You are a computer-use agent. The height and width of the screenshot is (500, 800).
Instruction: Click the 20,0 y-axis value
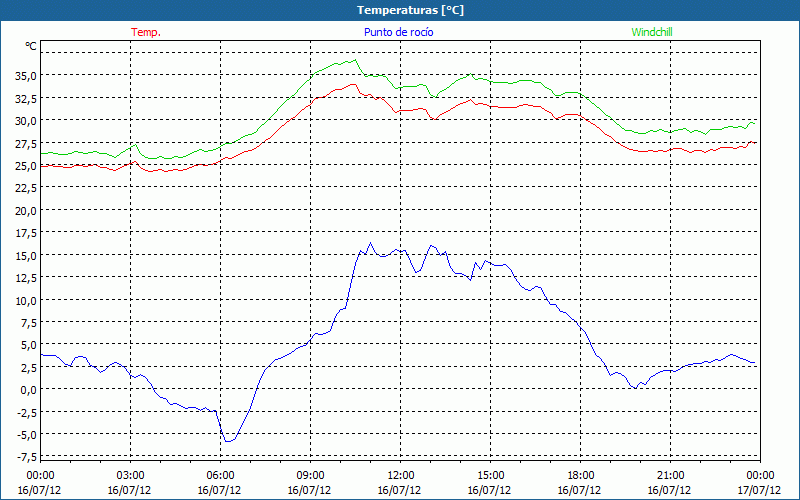pyautogui.click(x=27, y=210)
